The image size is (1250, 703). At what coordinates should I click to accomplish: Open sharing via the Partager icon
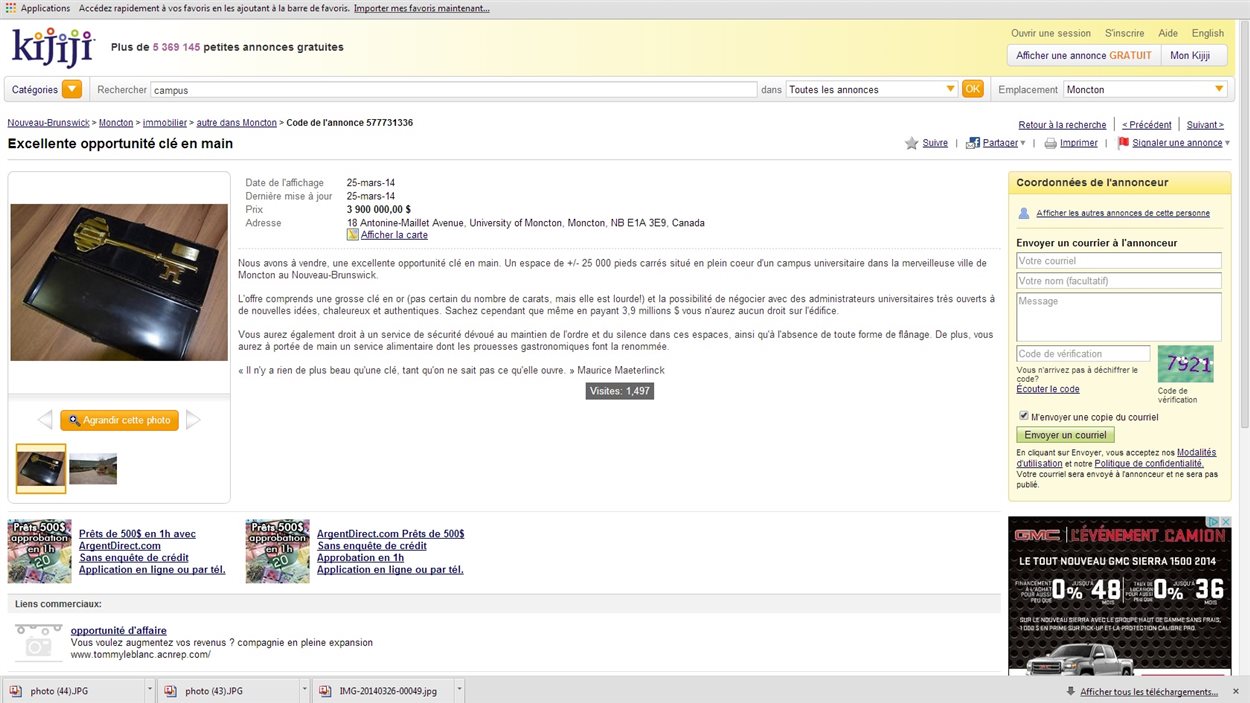[x=972, y=142]
